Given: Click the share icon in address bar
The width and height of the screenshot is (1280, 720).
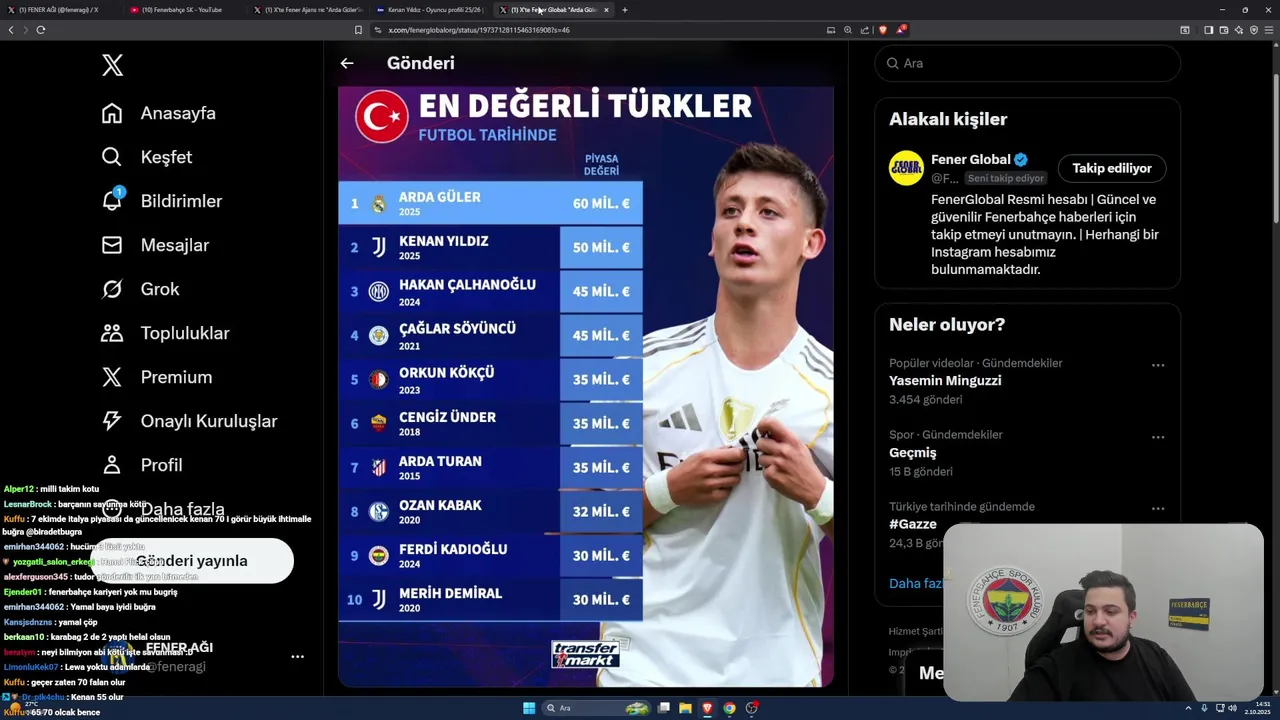Looking at the screenshot, I should (x=864, y=30).
